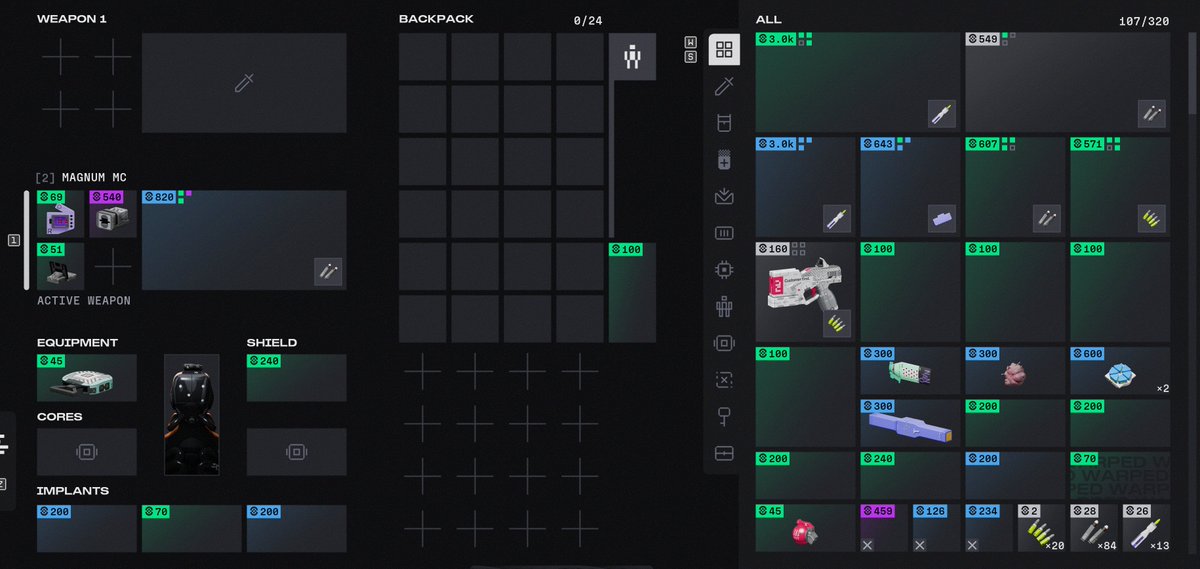
Task: Filter stash by the weapon icon
Action: click(x=724, y=87)
